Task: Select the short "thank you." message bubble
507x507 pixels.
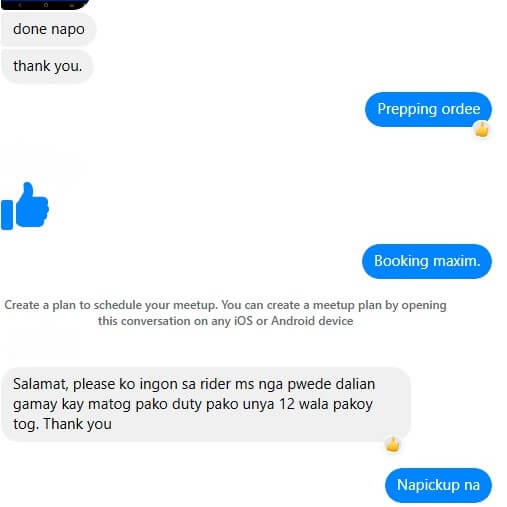Action: pyautogui.click(x=47, y=66)
